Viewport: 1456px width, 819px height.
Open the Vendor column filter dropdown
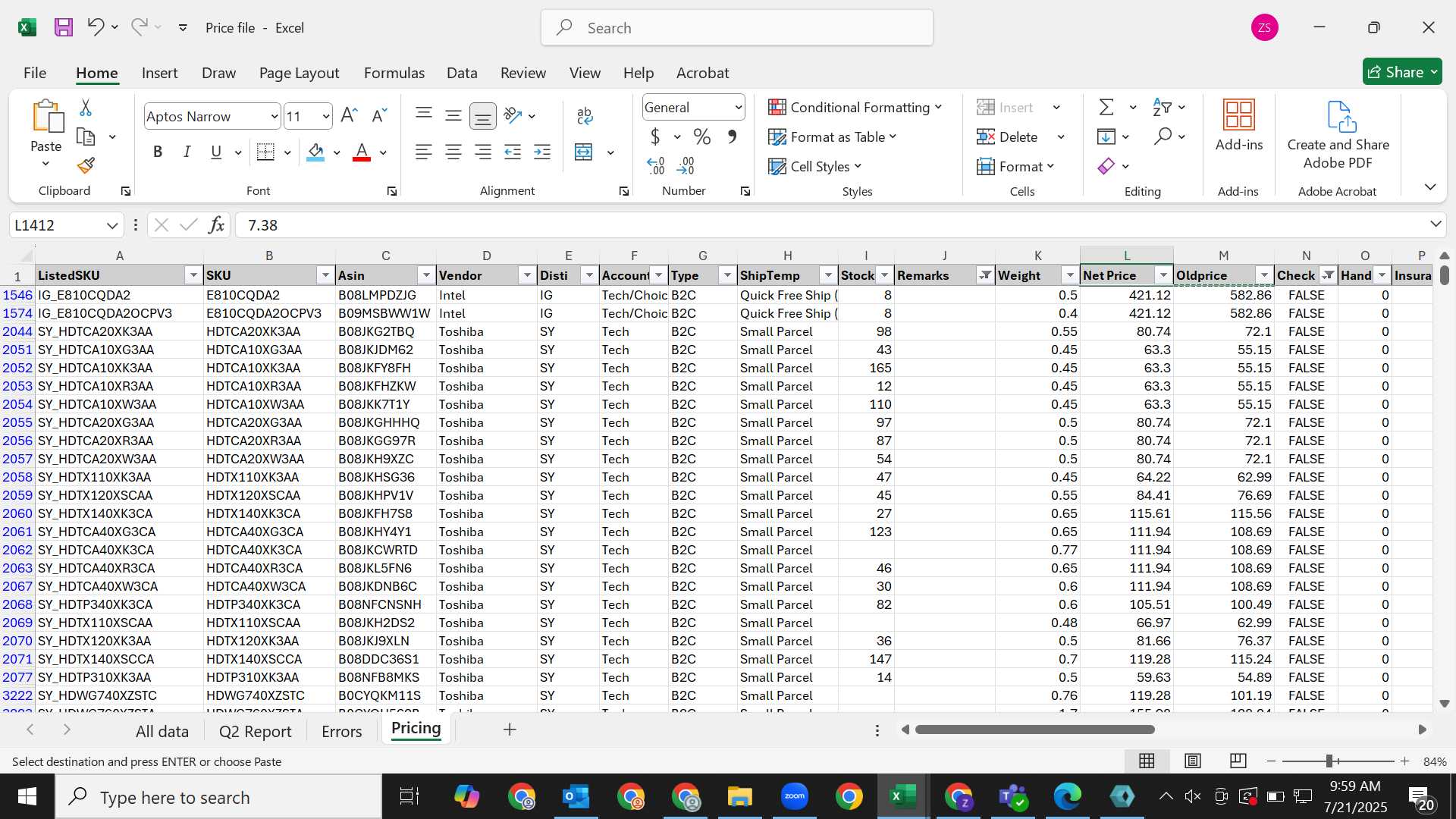(x=527, y=275)
